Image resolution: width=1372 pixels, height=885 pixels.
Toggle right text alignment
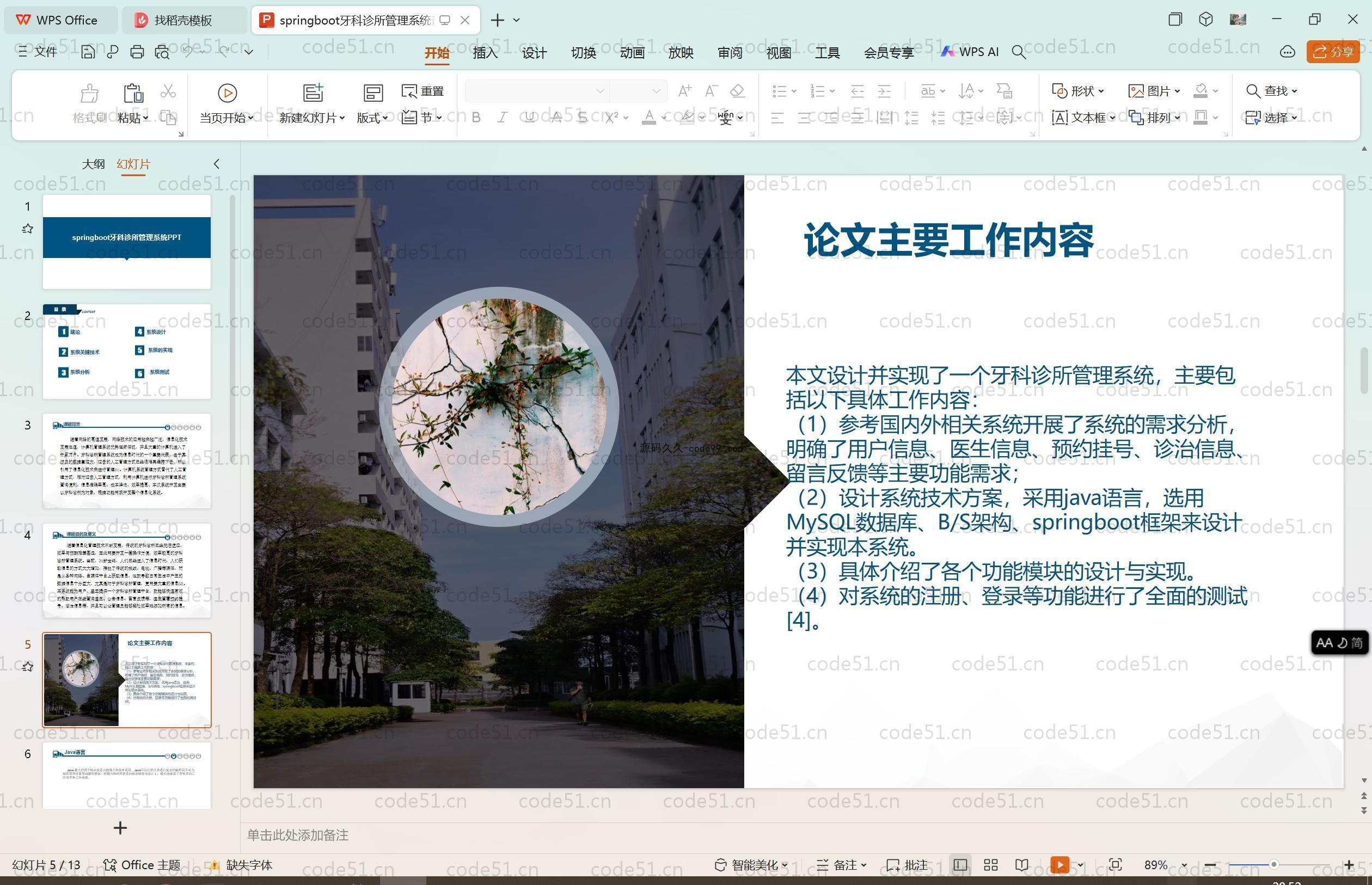(x=831, y=119)
